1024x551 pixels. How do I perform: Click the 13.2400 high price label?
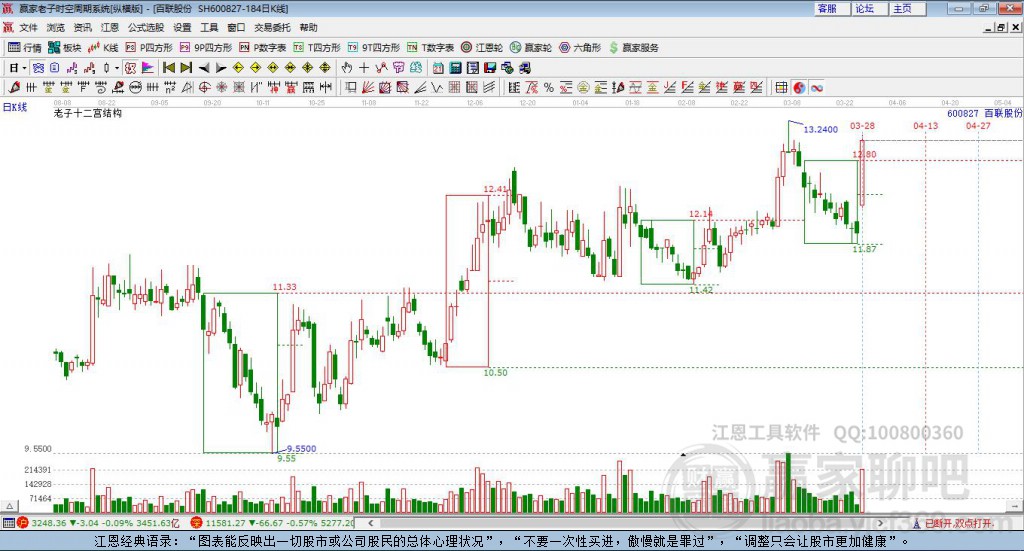pos(820,129)
